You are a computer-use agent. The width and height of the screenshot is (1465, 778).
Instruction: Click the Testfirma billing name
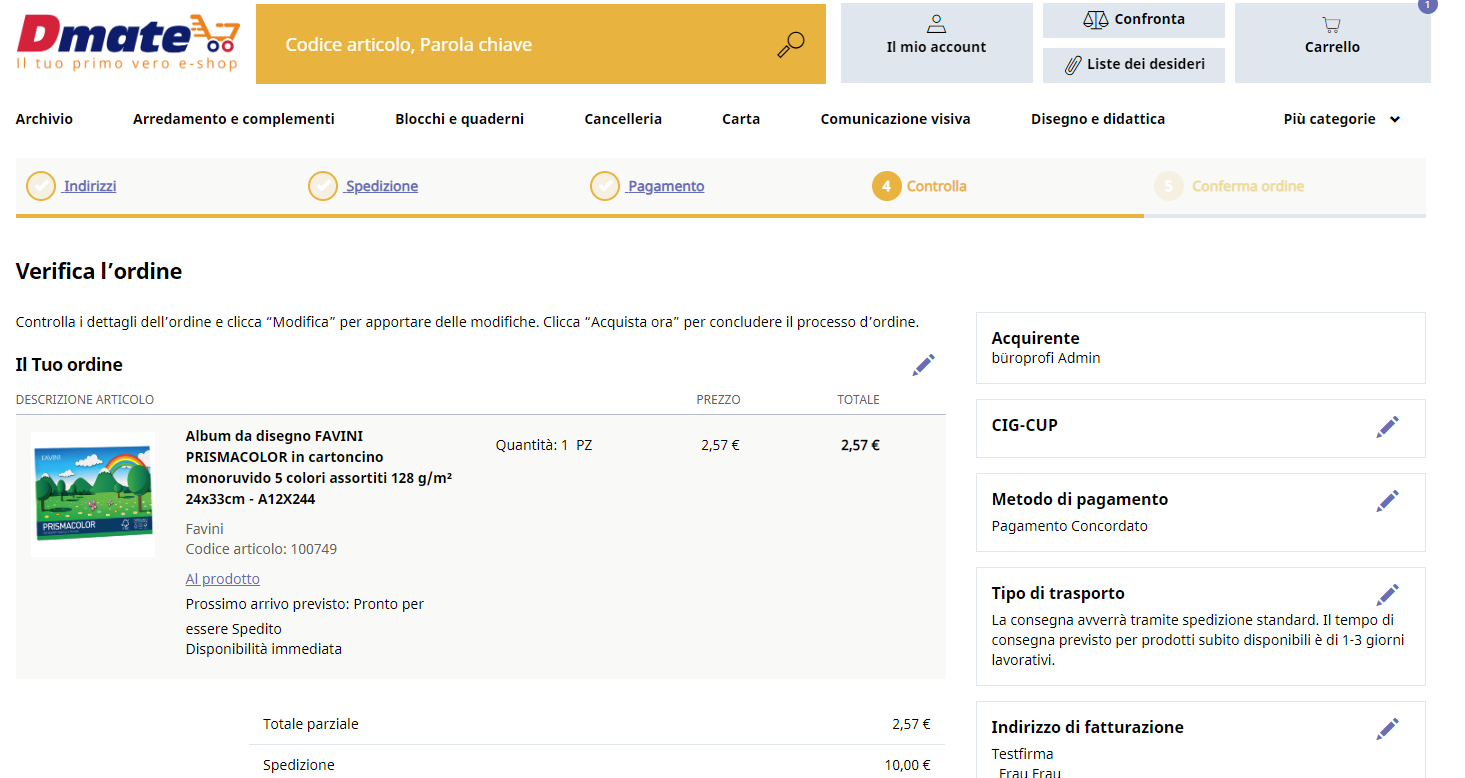(1022, 754)
